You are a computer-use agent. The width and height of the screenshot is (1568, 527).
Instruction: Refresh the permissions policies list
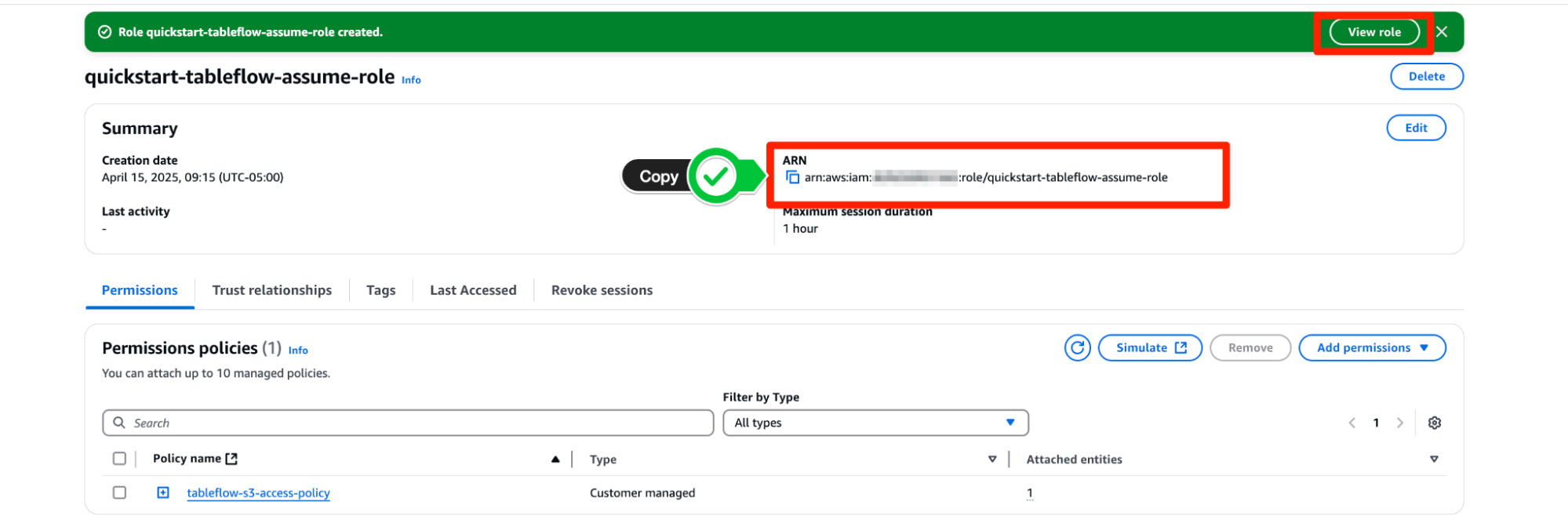(x=1078, y=347)
